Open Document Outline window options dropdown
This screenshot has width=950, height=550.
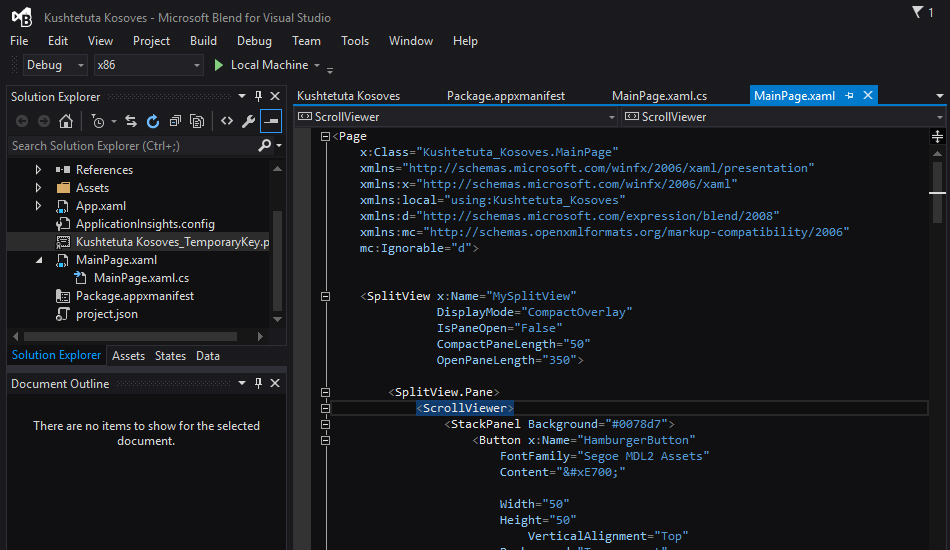(242, 383)
